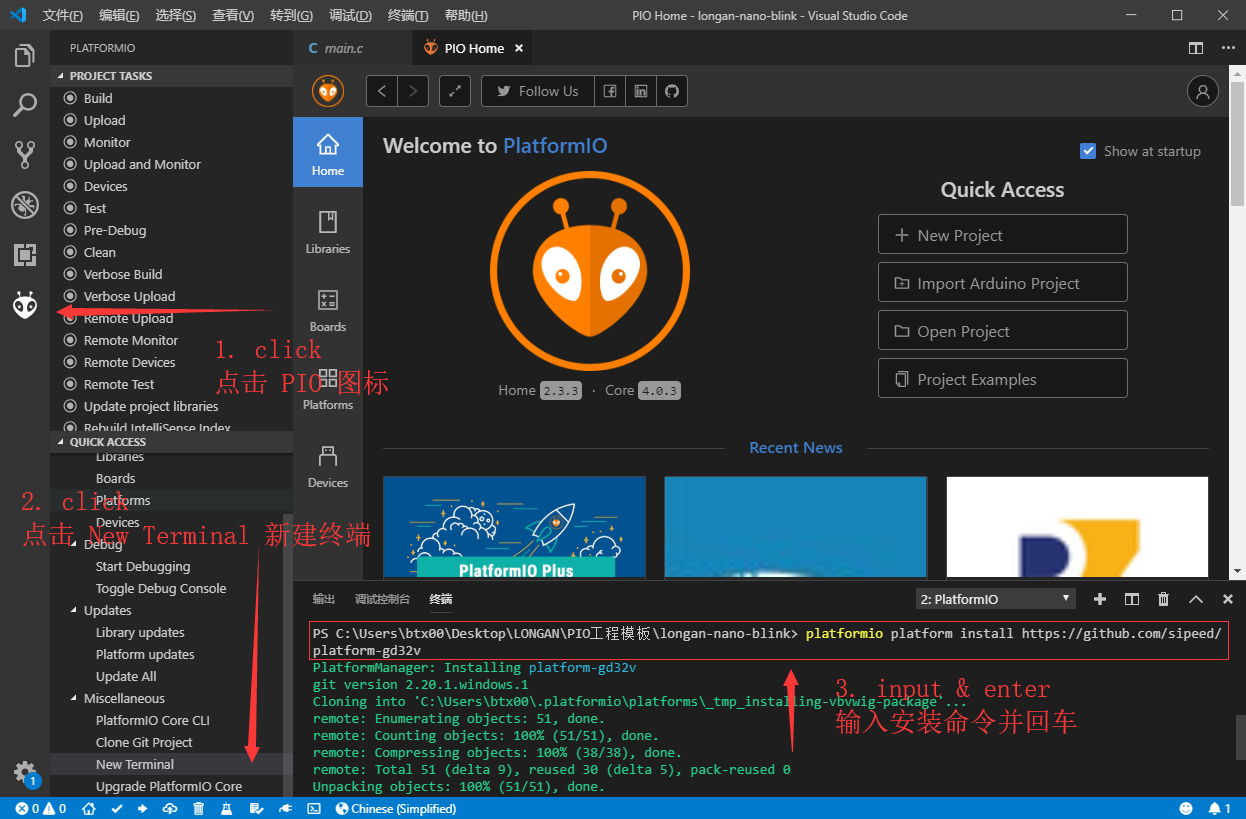Open the 帮助(H) menu
Screen dimensions: 1246x819
pyautogui.click(x=465, y=16)
